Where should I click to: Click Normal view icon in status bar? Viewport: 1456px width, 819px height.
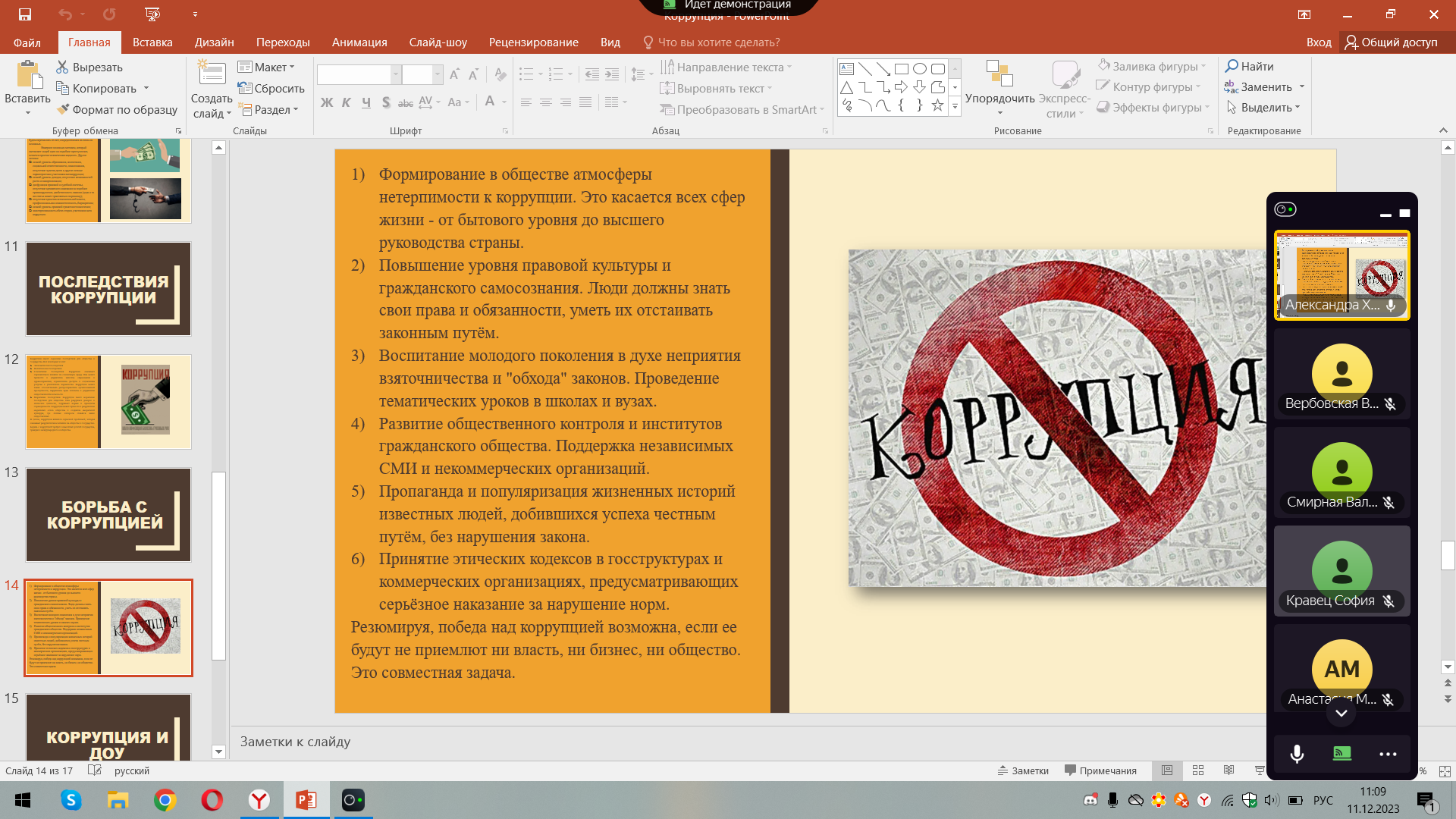pyautogui.click(x=1167, y=770)
